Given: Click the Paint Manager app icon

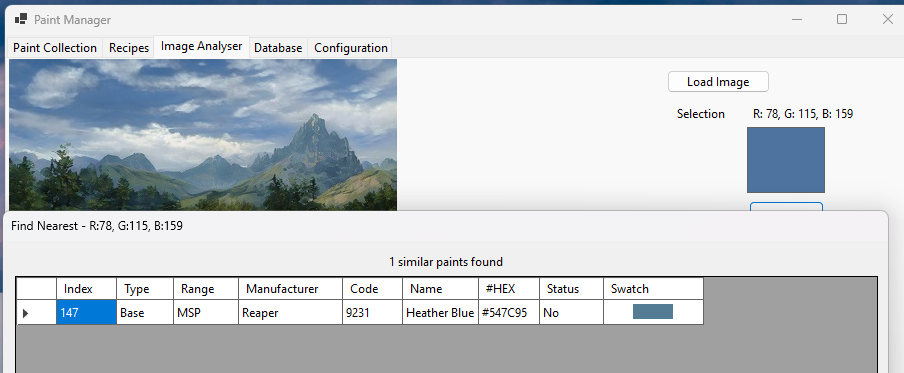Looking at the screenshot, I should [x=21, y=20].
